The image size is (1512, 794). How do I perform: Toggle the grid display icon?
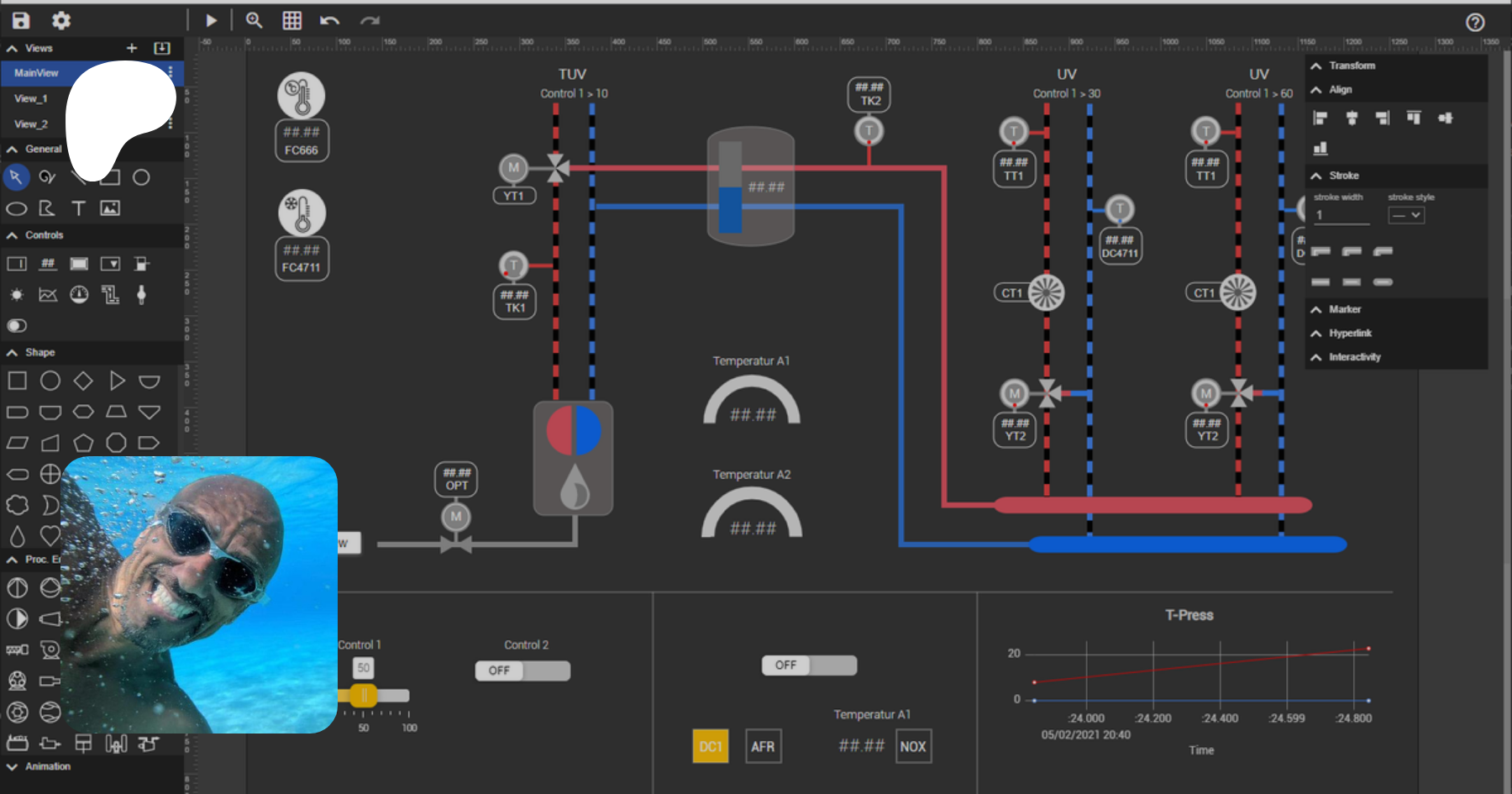(x=291, y=21)
